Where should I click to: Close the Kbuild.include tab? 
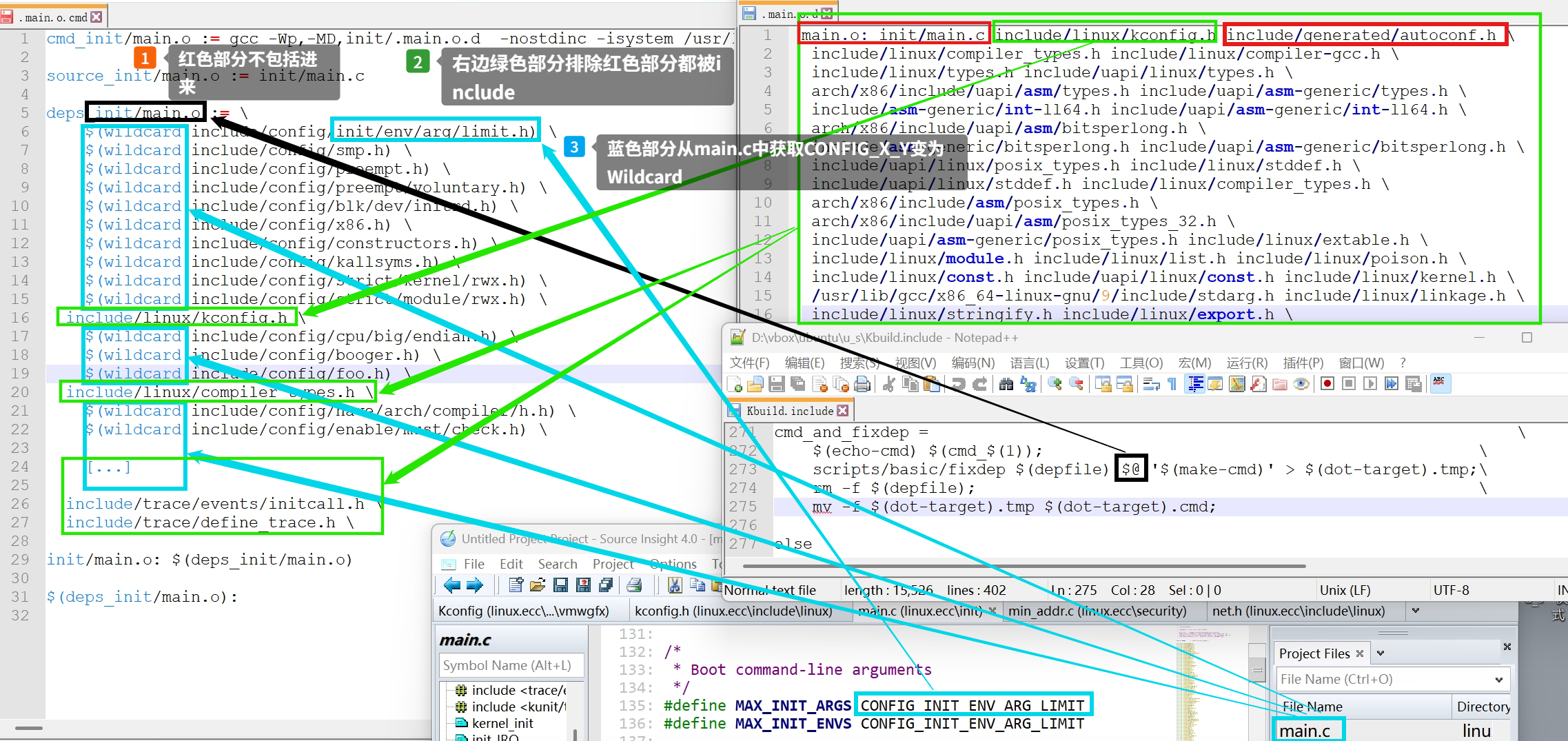click(842, 411)
